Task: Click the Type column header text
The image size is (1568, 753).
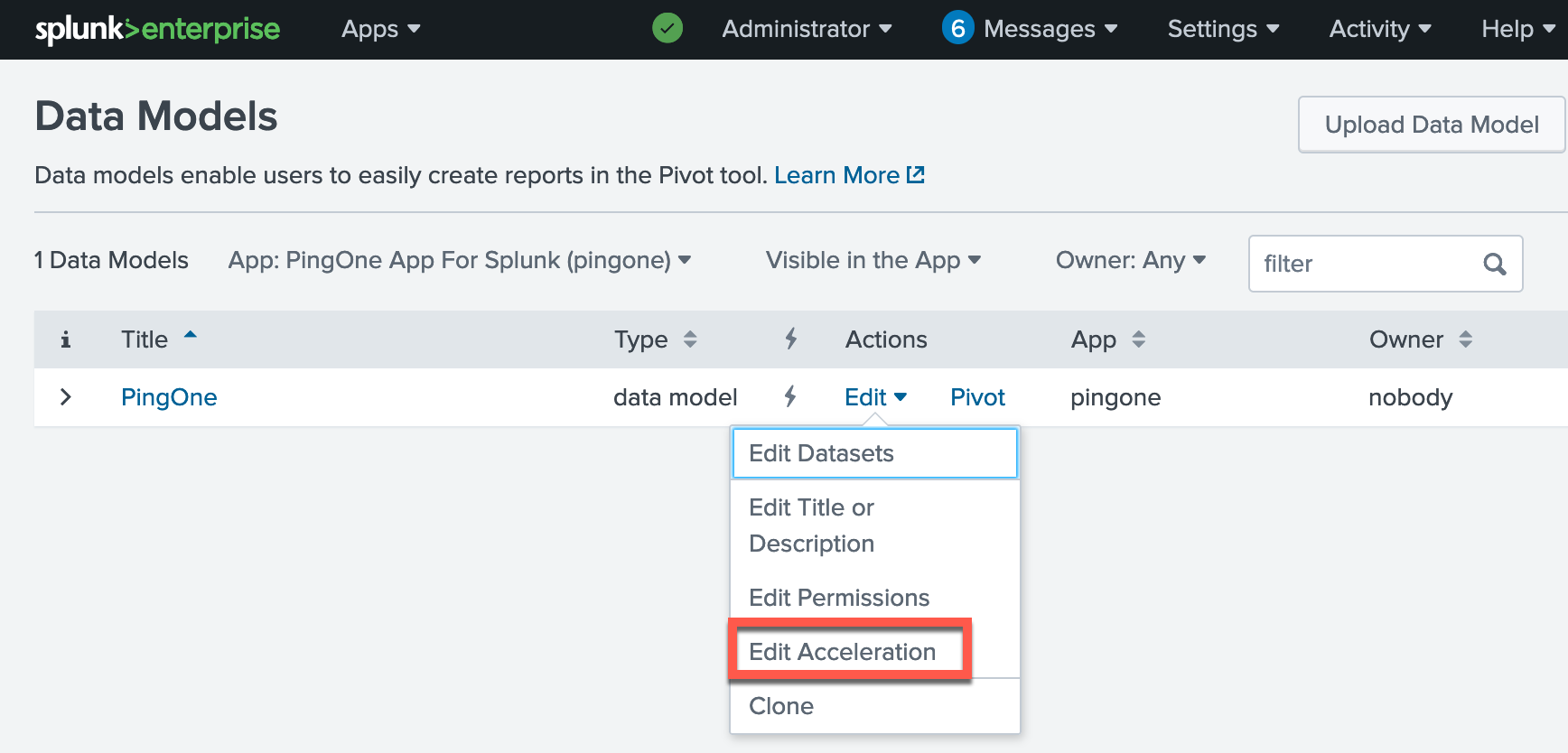Action: (640, 339)
